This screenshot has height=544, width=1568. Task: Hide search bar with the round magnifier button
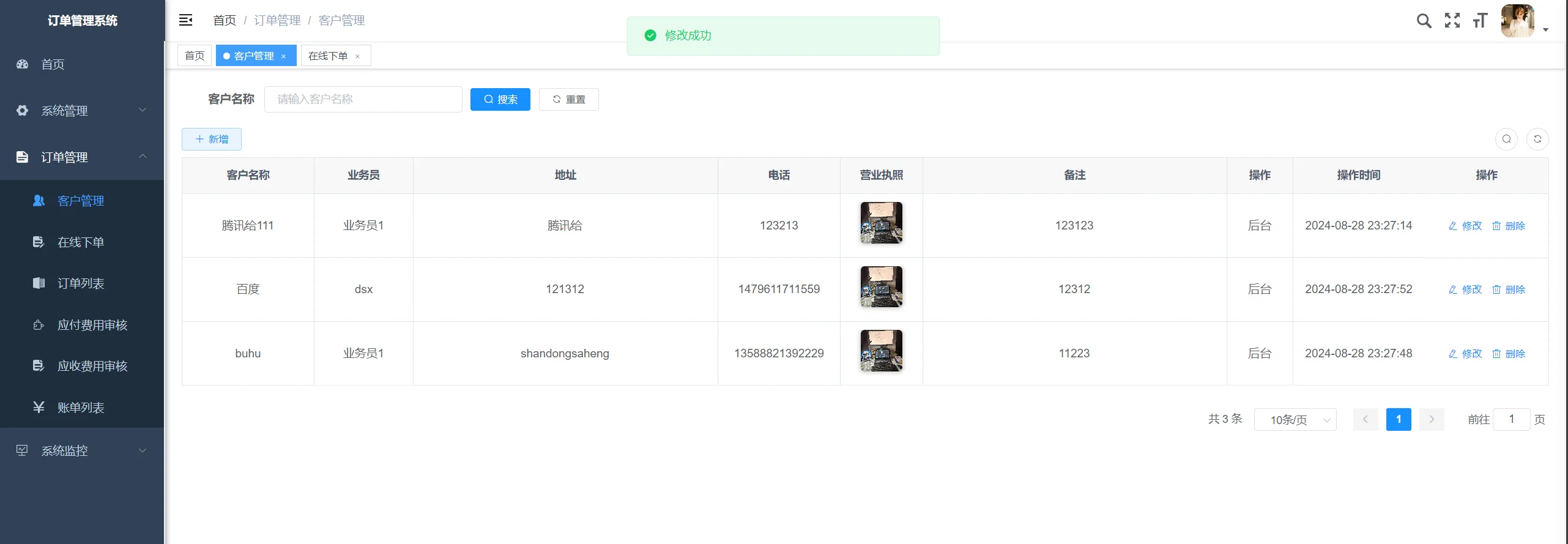(1506, 139)
